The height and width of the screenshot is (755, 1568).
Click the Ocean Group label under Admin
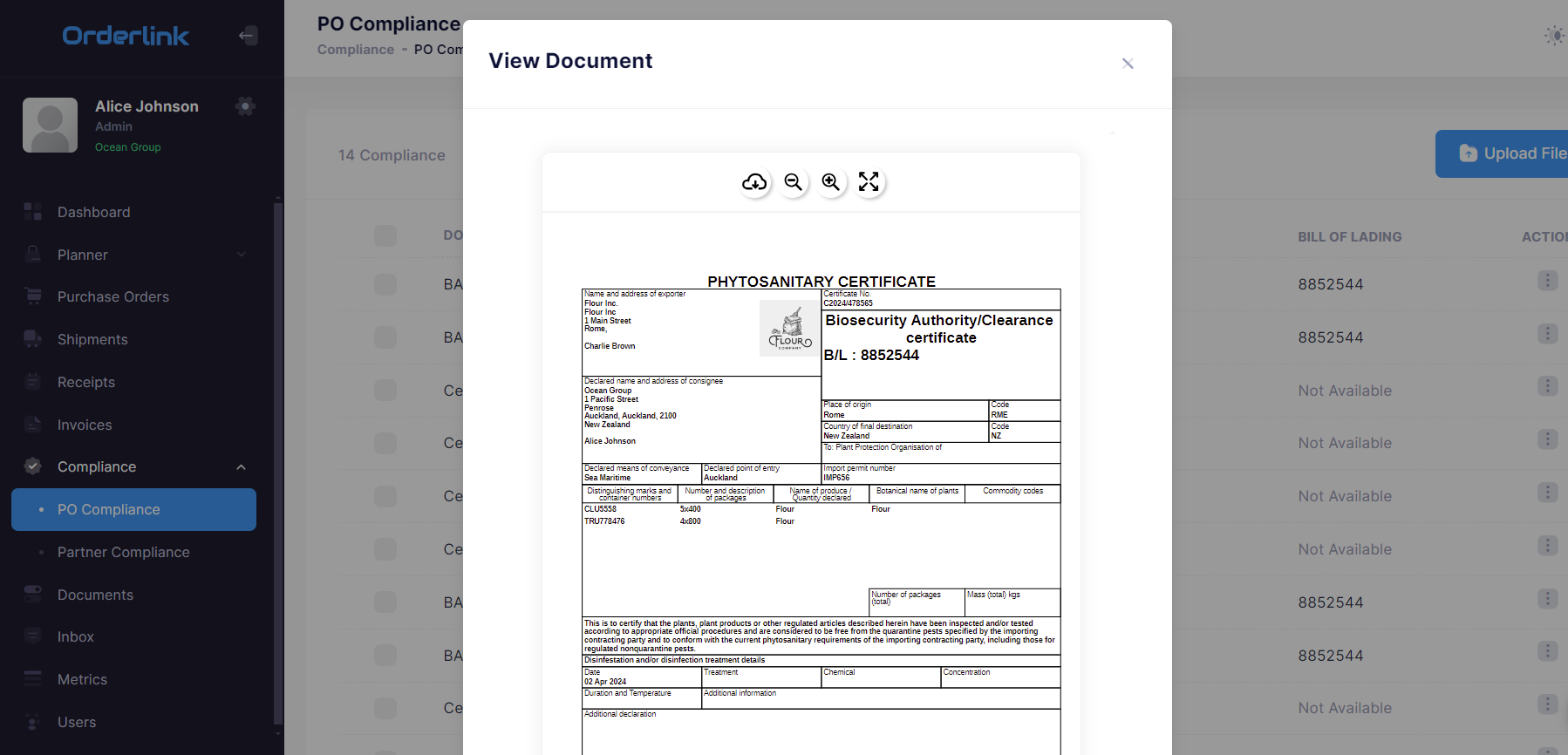pos(128,147)
